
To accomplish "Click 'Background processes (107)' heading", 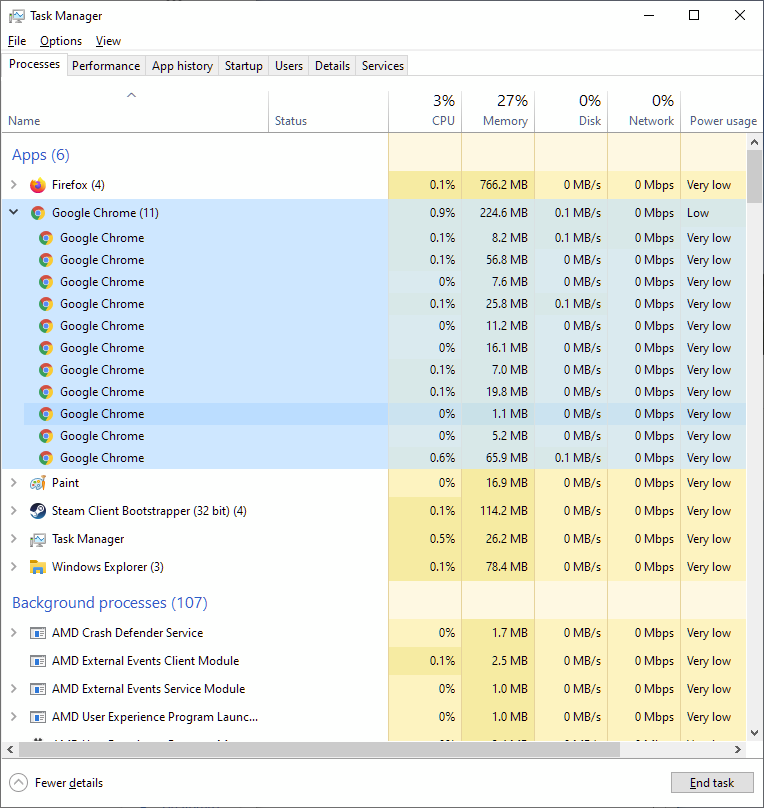I will click(110, 603).
